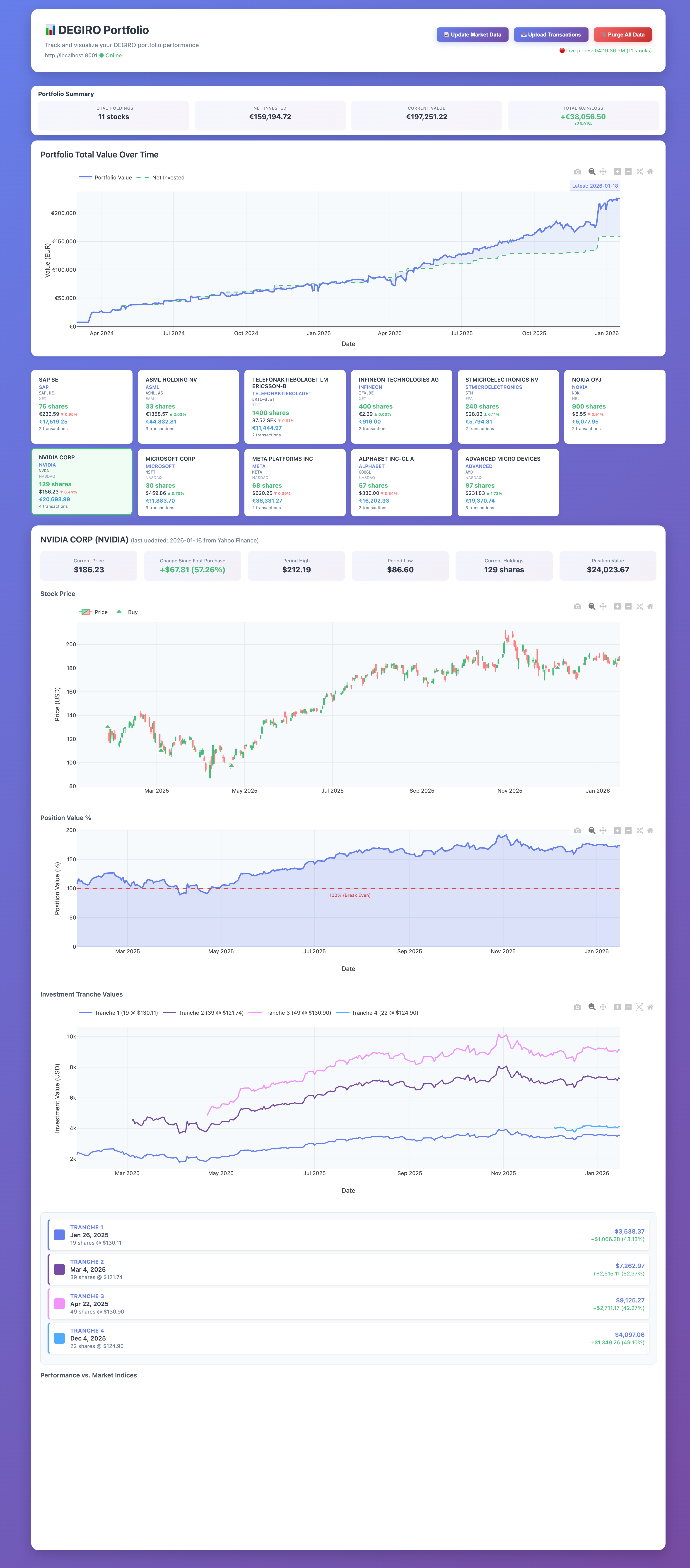
Task: Autoscale the Stock Price candlestick chart
Action: click(x=639, y=606)
